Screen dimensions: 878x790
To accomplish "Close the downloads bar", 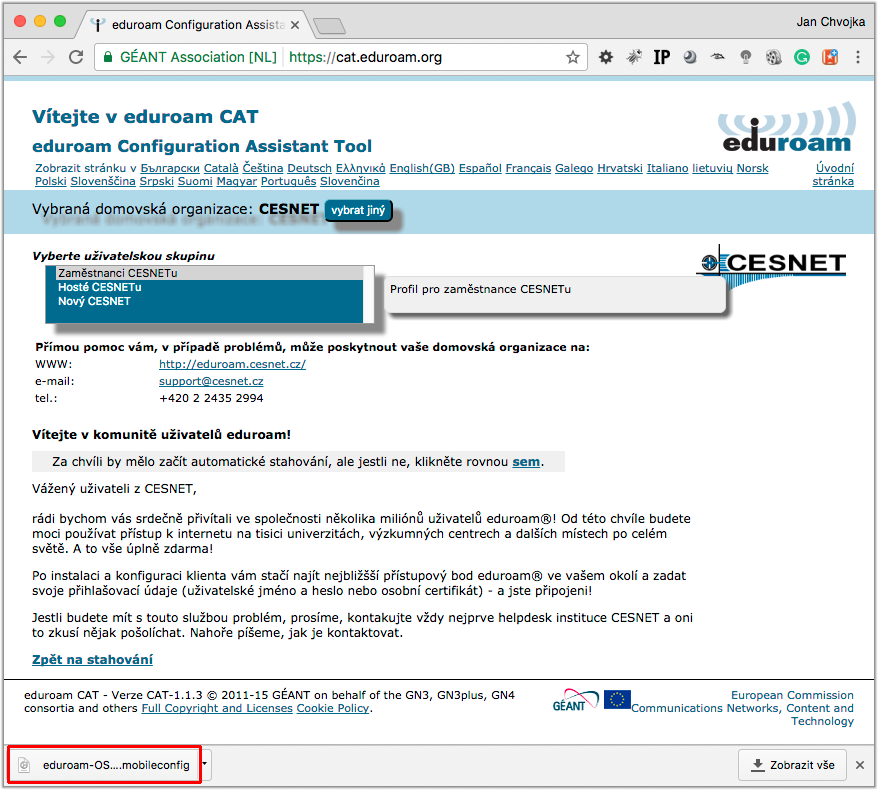I will point(860,765).
